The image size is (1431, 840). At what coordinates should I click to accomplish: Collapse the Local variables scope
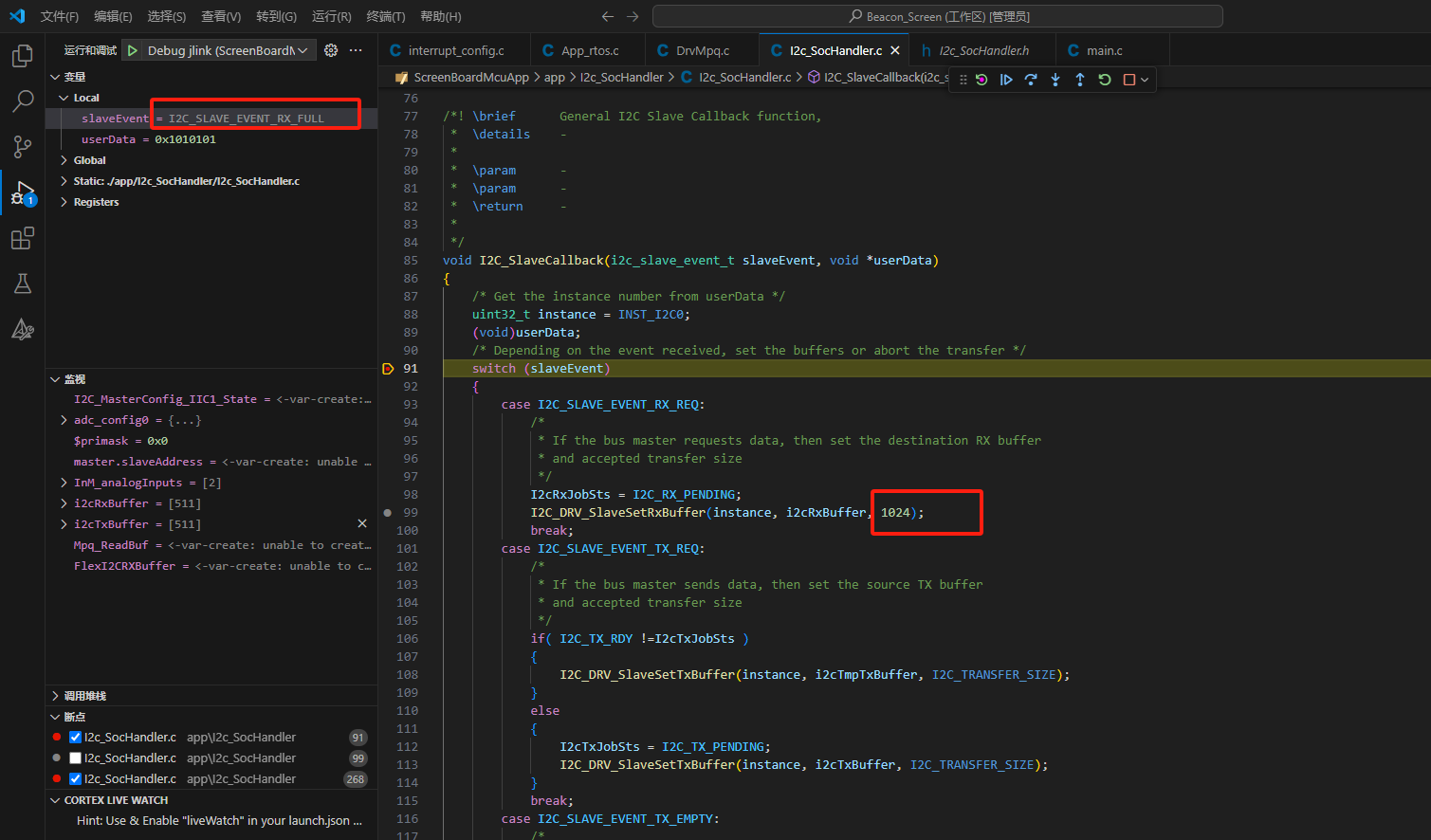tap(64, 98)
